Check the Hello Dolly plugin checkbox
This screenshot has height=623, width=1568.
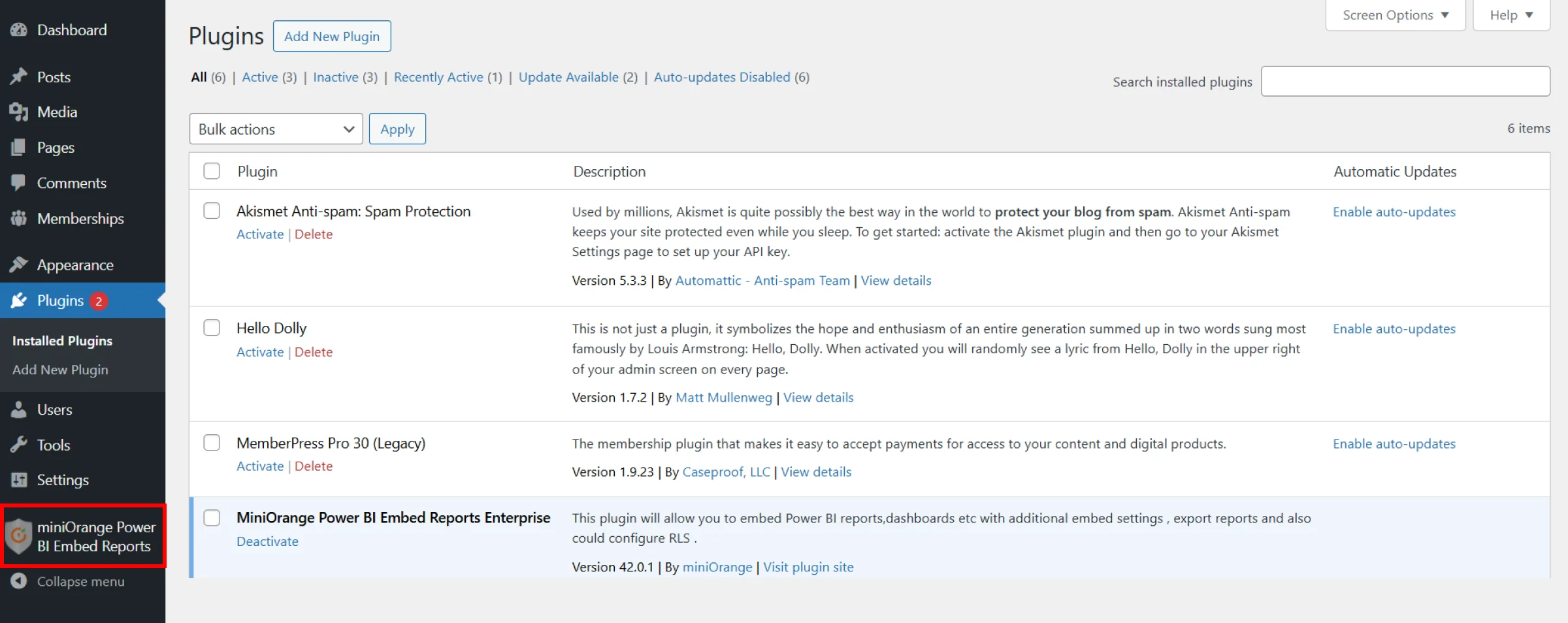tap(212, 327)
